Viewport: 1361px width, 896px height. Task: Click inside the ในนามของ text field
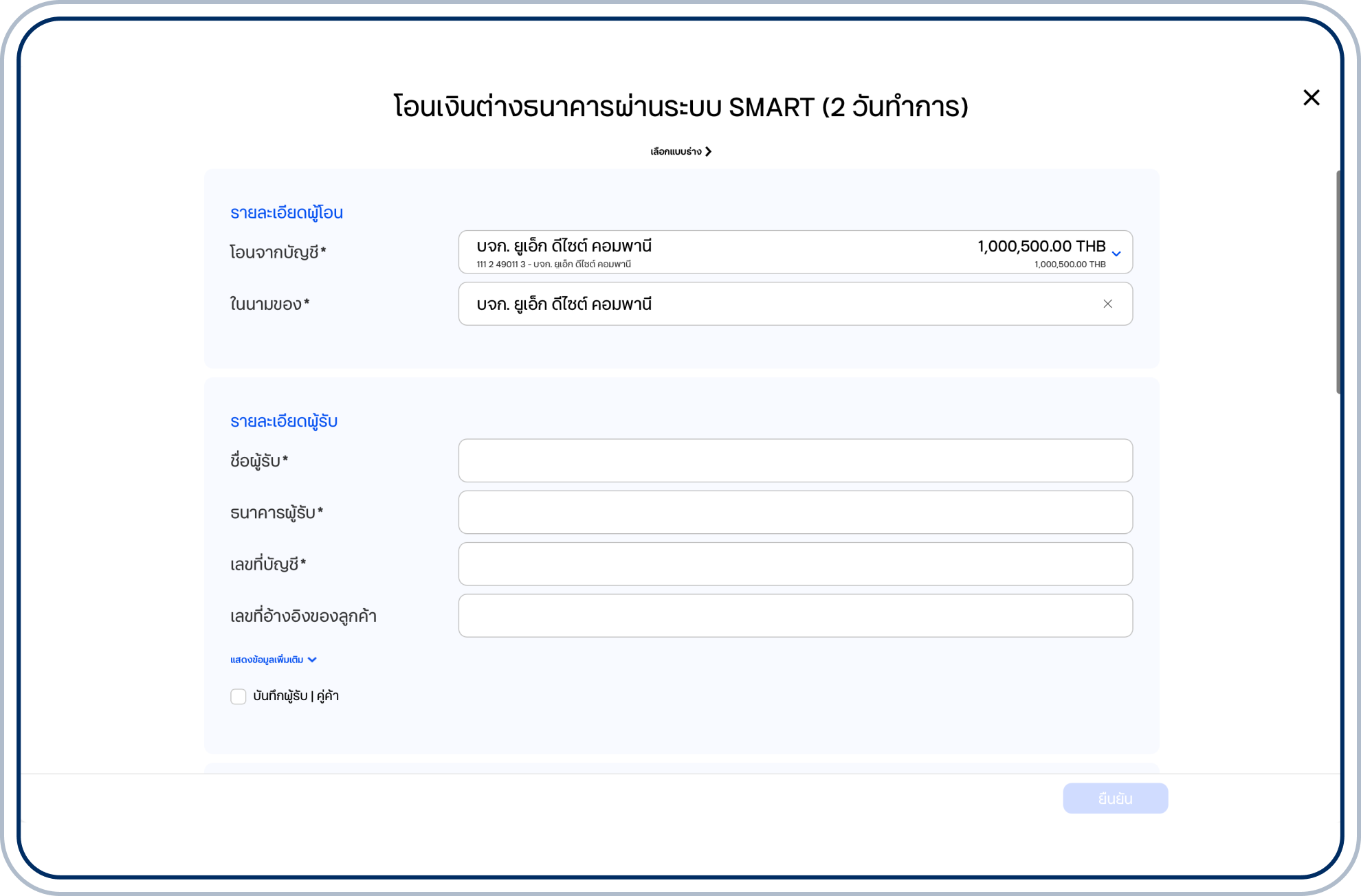pyautogui.click(x=756, y=304)
